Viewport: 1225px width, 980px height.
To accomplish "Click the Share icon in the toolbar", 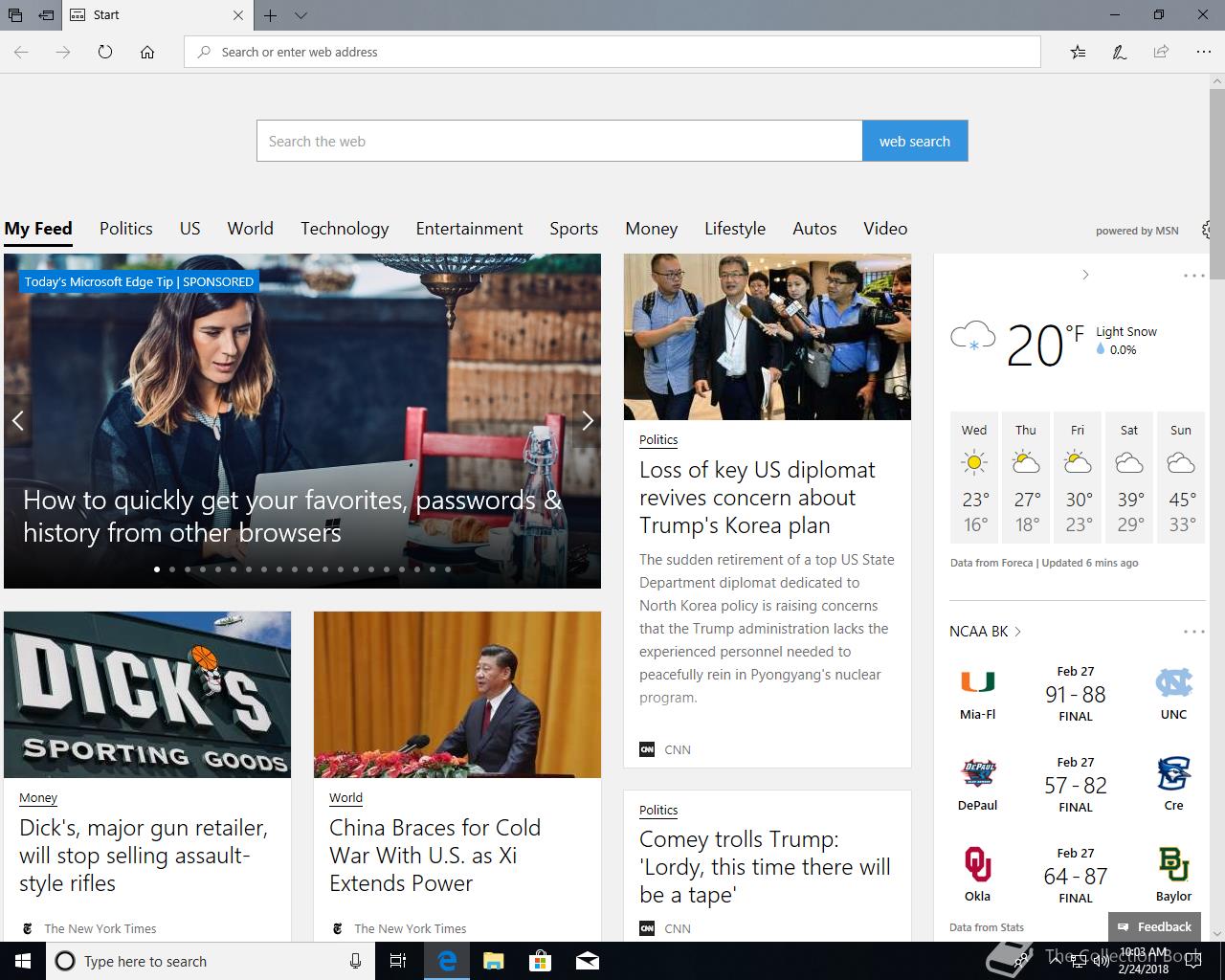I will coord(1161,52).
